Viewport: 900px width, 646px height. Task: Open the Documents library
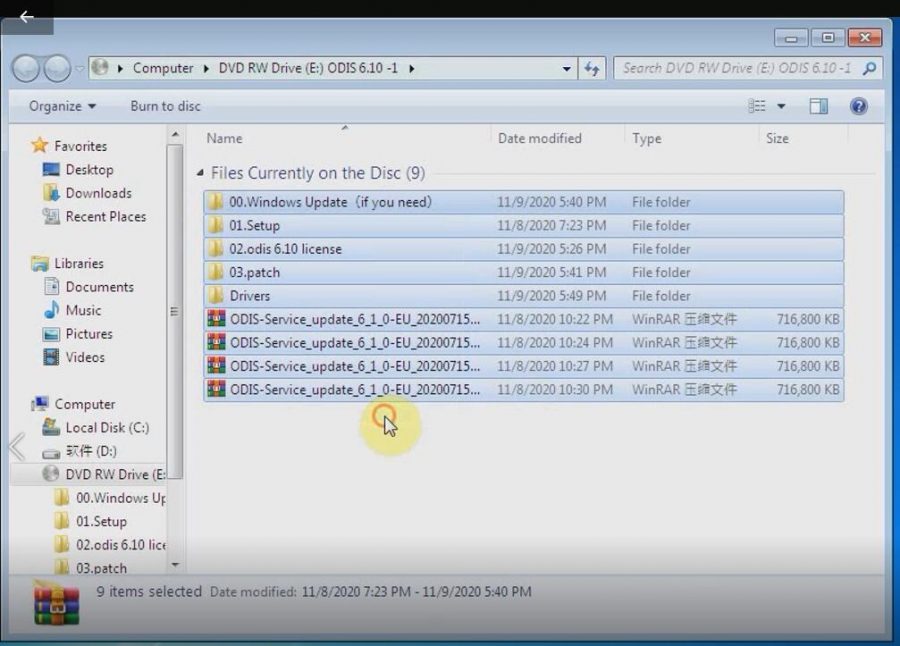point(99,287)
